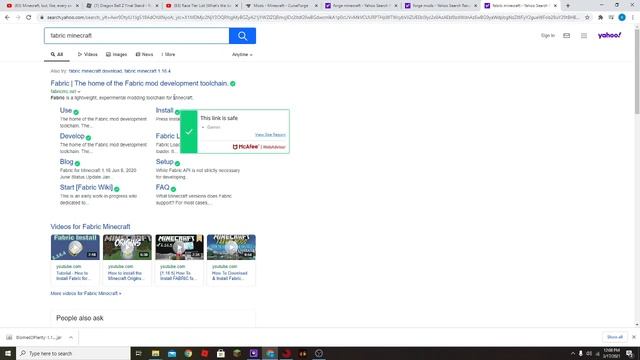The width and height of the screenshot is (640, 360).
Task: Go back with the browser back arrow
Action: click(7, 18)
